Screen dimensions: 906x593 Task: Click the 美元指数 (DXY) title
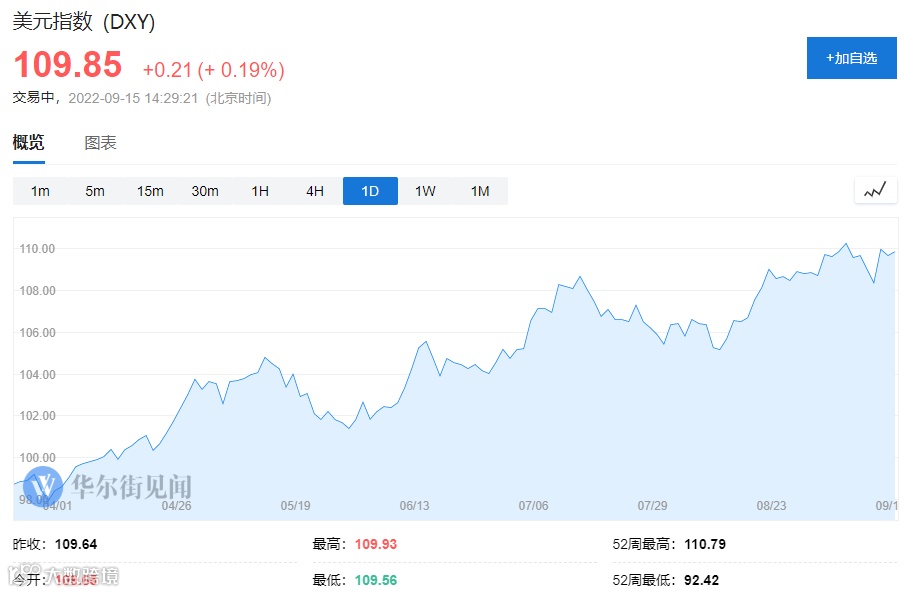(84, 21)
